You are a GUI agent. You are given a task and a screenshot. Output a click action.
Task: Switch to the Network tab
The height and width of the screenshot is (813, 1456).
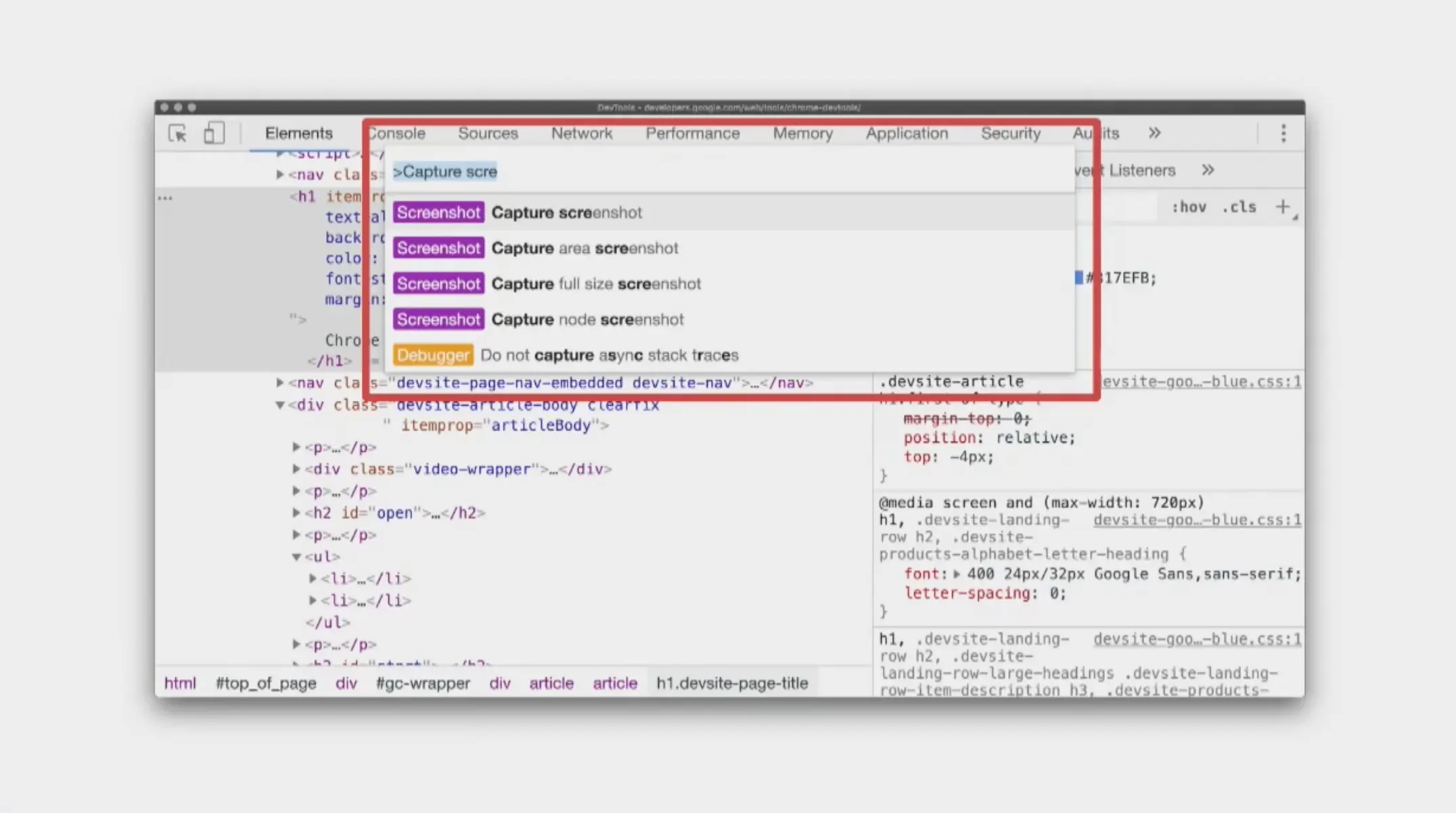point(581,133)
